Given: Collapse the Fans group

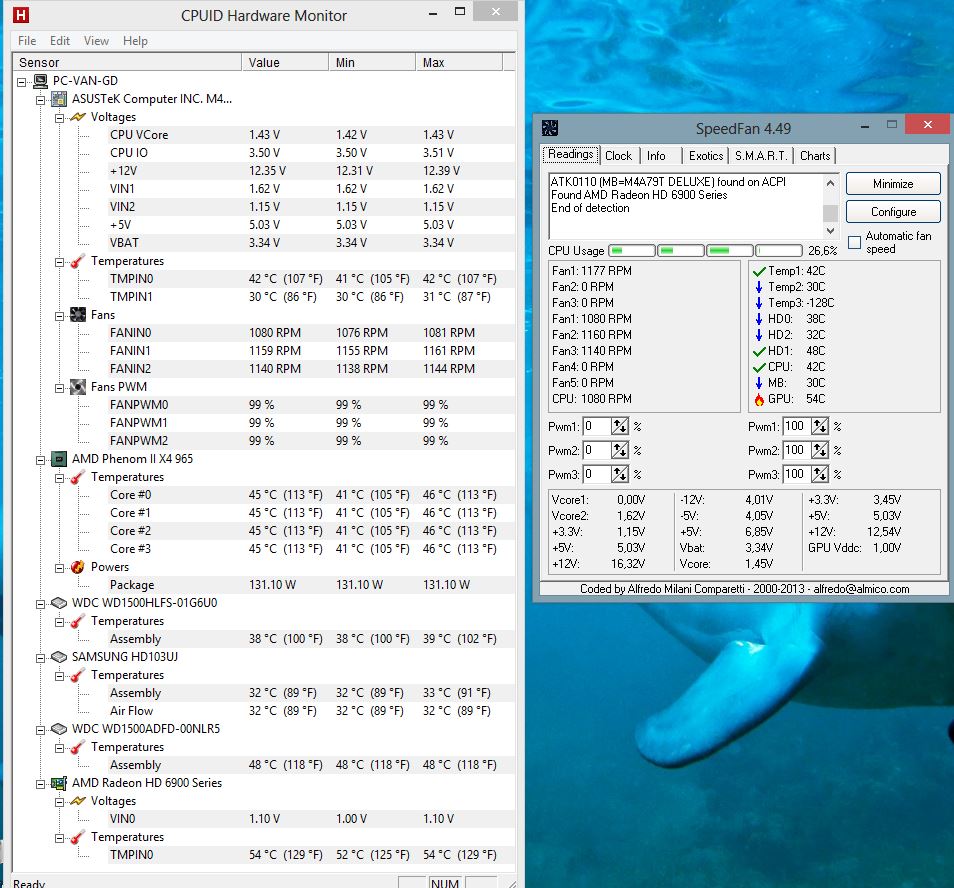Looking at the screenshot, I should (60, 316).
